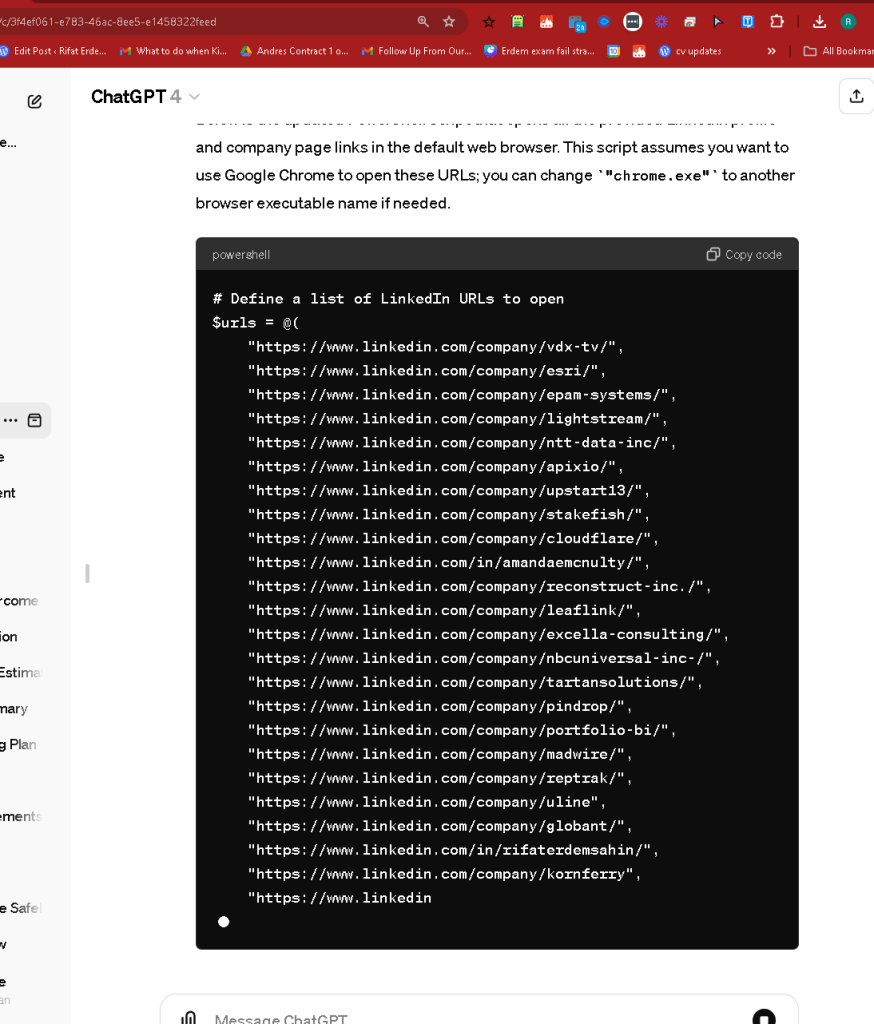Image resolution: width=874 pixels, height=1024 pixels.
Task: Click the purple sunburst extension icon
Action: click(x=662, y=22)
